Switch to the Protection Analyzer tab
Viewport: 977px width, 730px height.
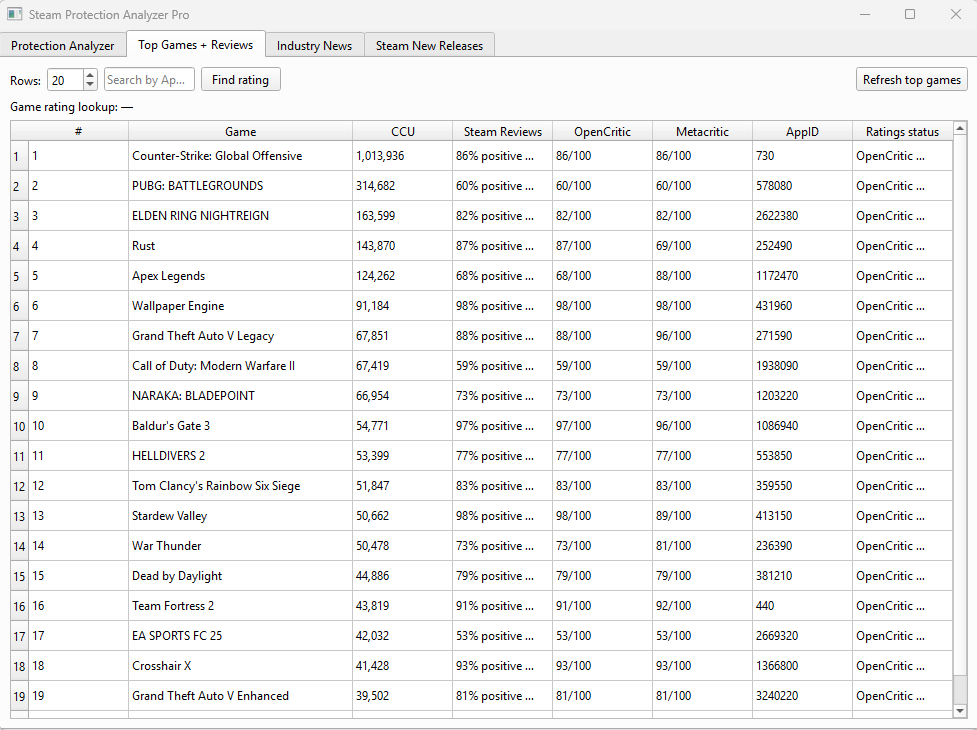pyautogui.click(x=63, y=46)
